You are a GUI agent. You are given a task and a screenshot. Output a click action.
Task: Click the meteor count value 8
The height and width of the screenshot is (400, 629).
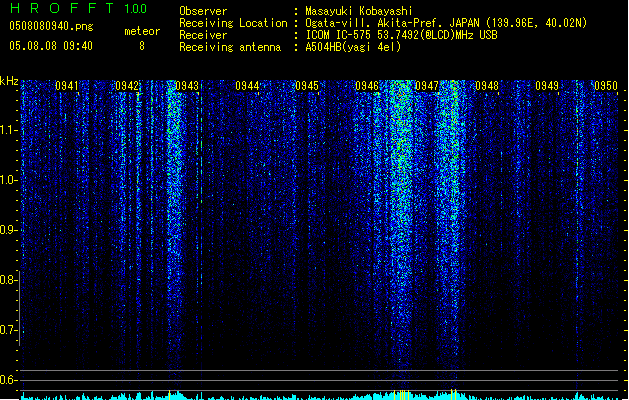tap(142, 46)
